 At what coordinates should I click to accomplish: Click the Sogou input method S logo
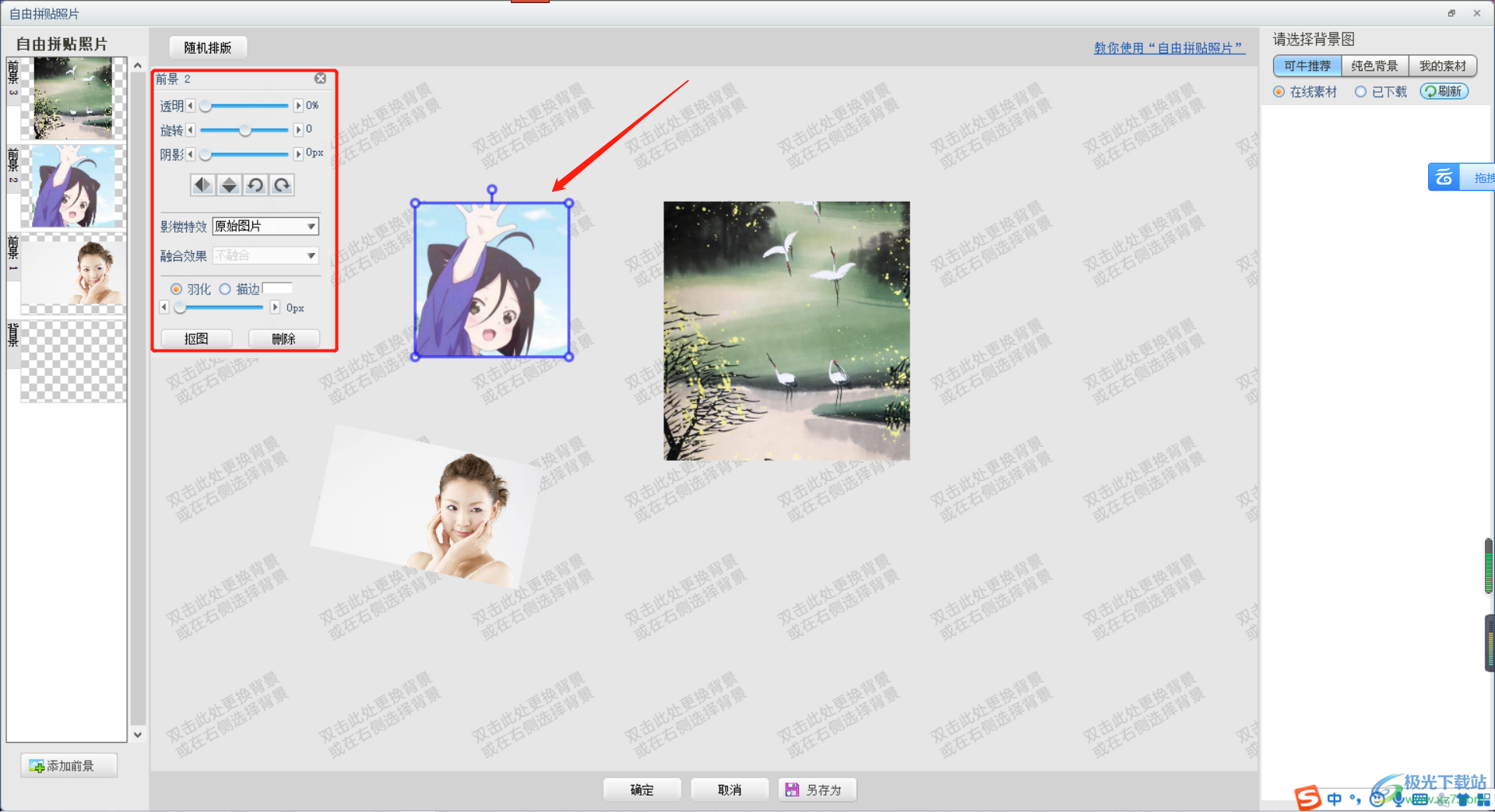coord(1308,798)
